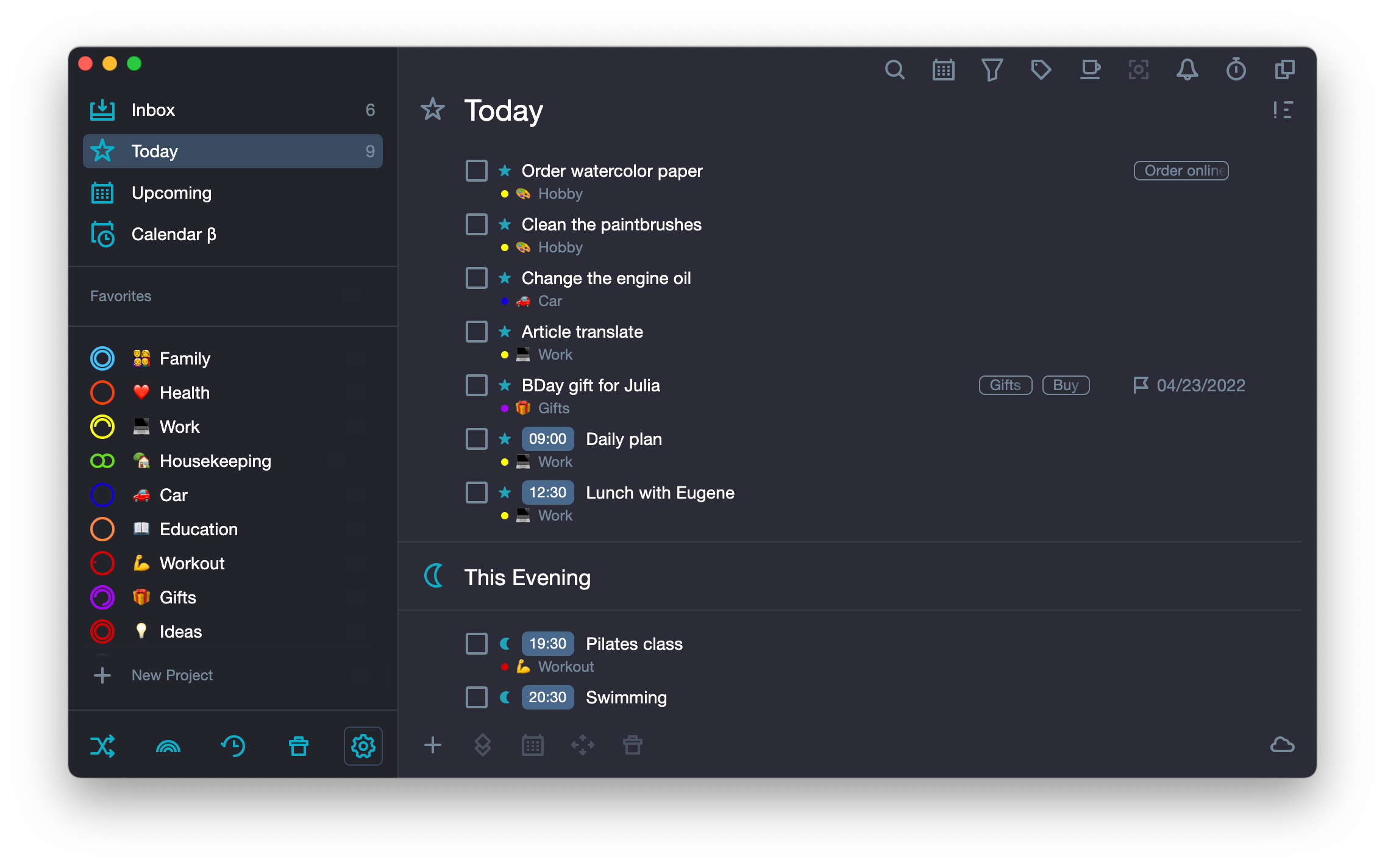Open the Workout project in sidebar

[233, 563]
